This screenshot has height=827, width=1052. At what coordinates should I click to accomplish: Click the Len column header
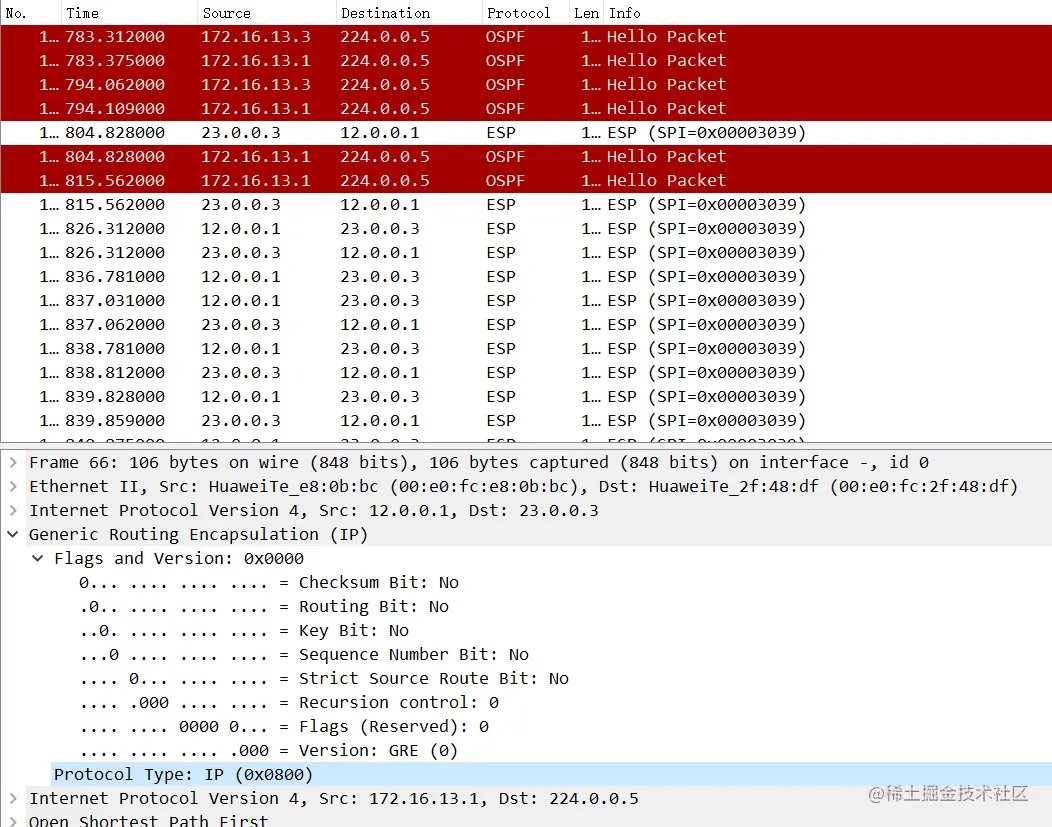[586, 13]
